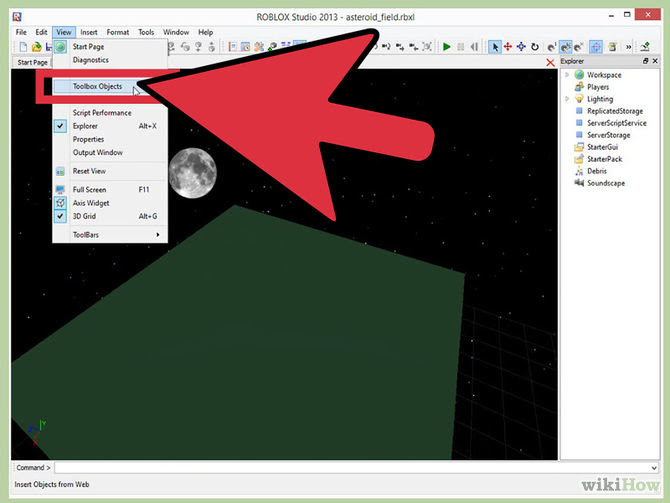Screen dimensions: 670x503
Task: Click the third join surfaces icon
Action: 579,47
